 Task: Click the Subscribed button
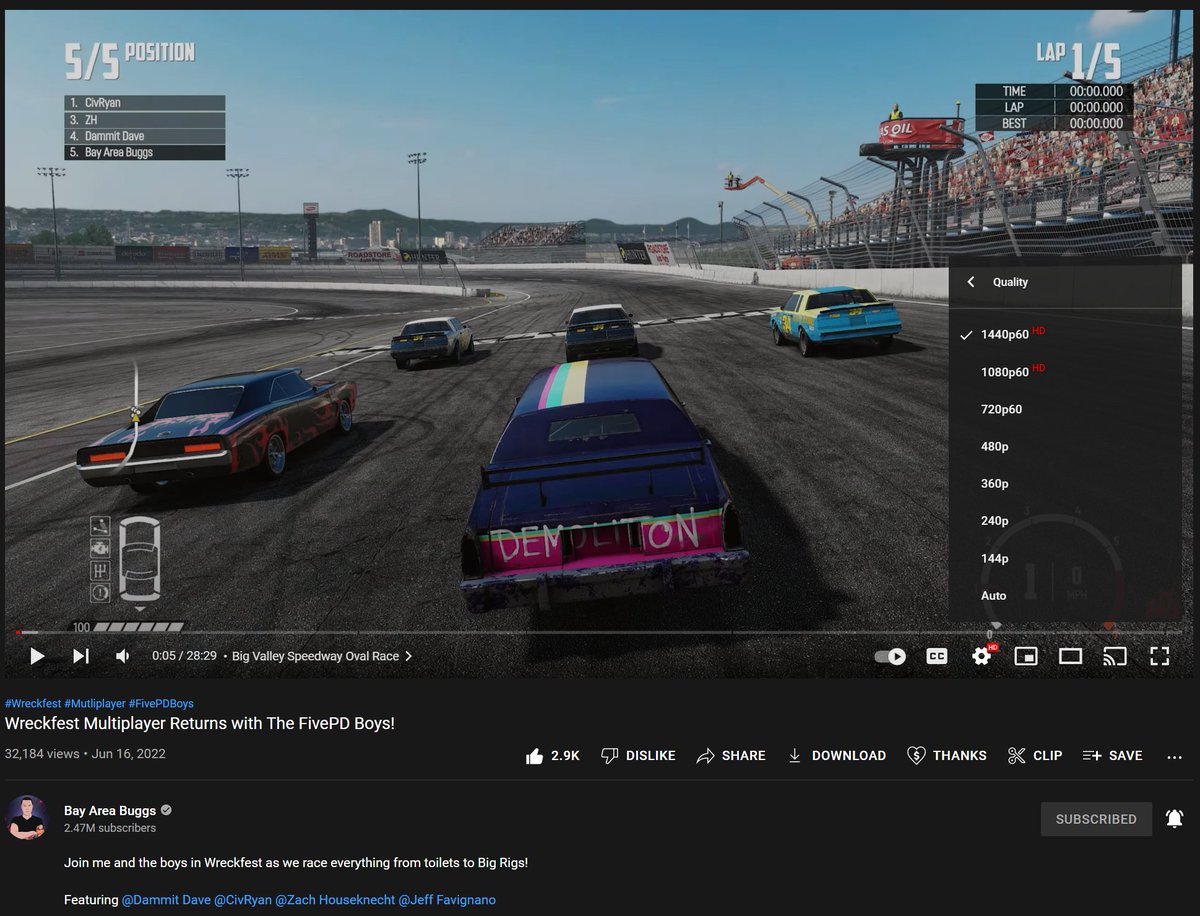pos(1096,819)
